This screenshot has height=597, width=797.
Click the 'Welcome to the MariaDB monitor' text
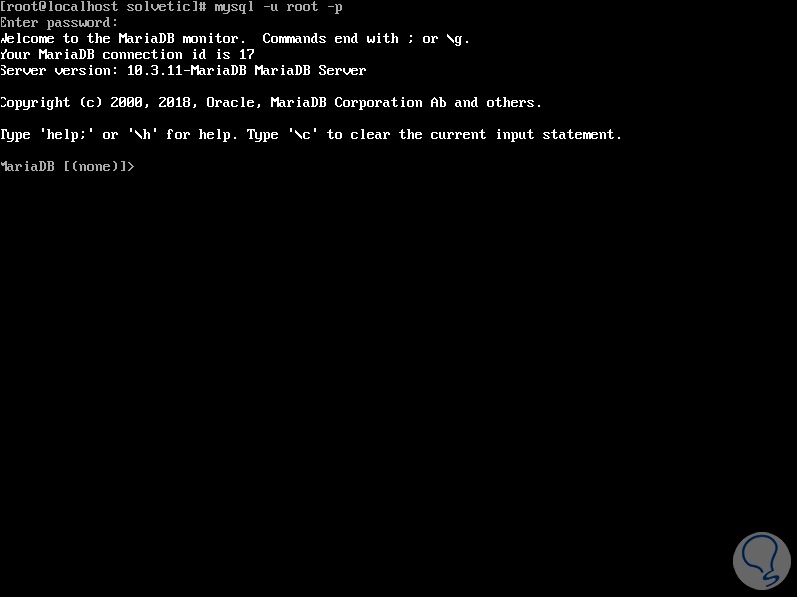[120, 39]
